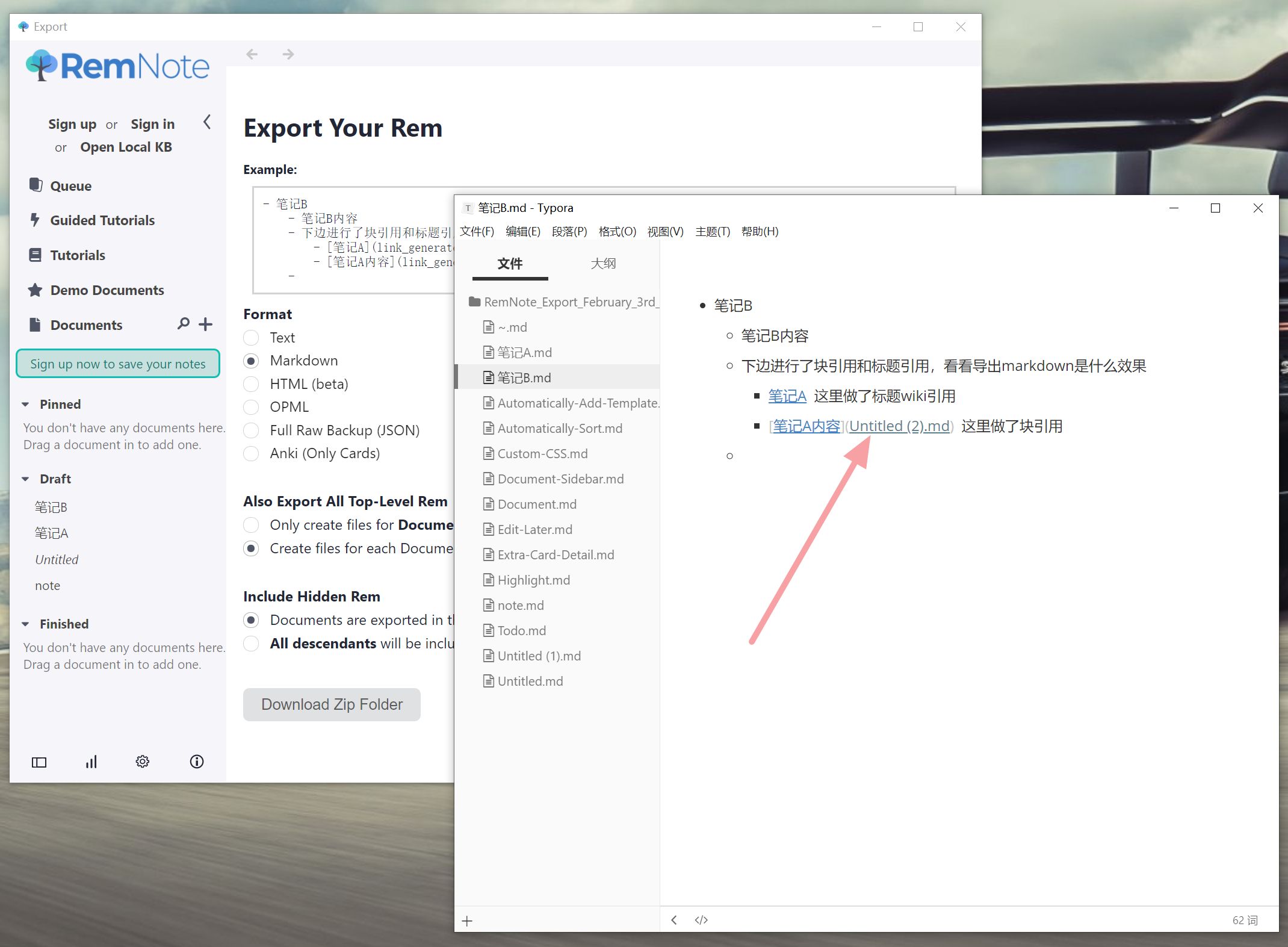Click the info circle icon

coord(196,762)
